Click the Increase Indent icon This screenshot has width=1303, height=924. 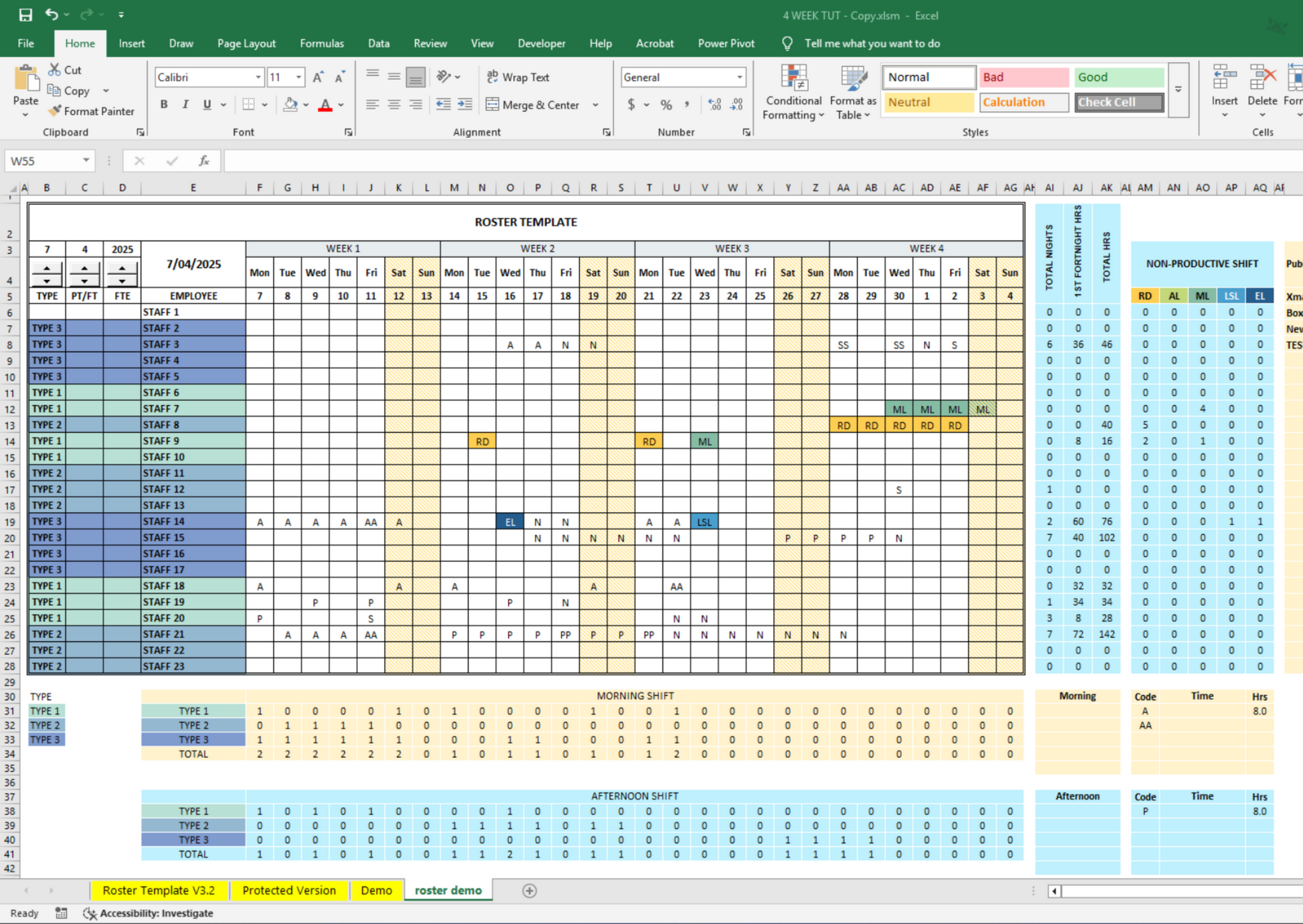(465, 104)
